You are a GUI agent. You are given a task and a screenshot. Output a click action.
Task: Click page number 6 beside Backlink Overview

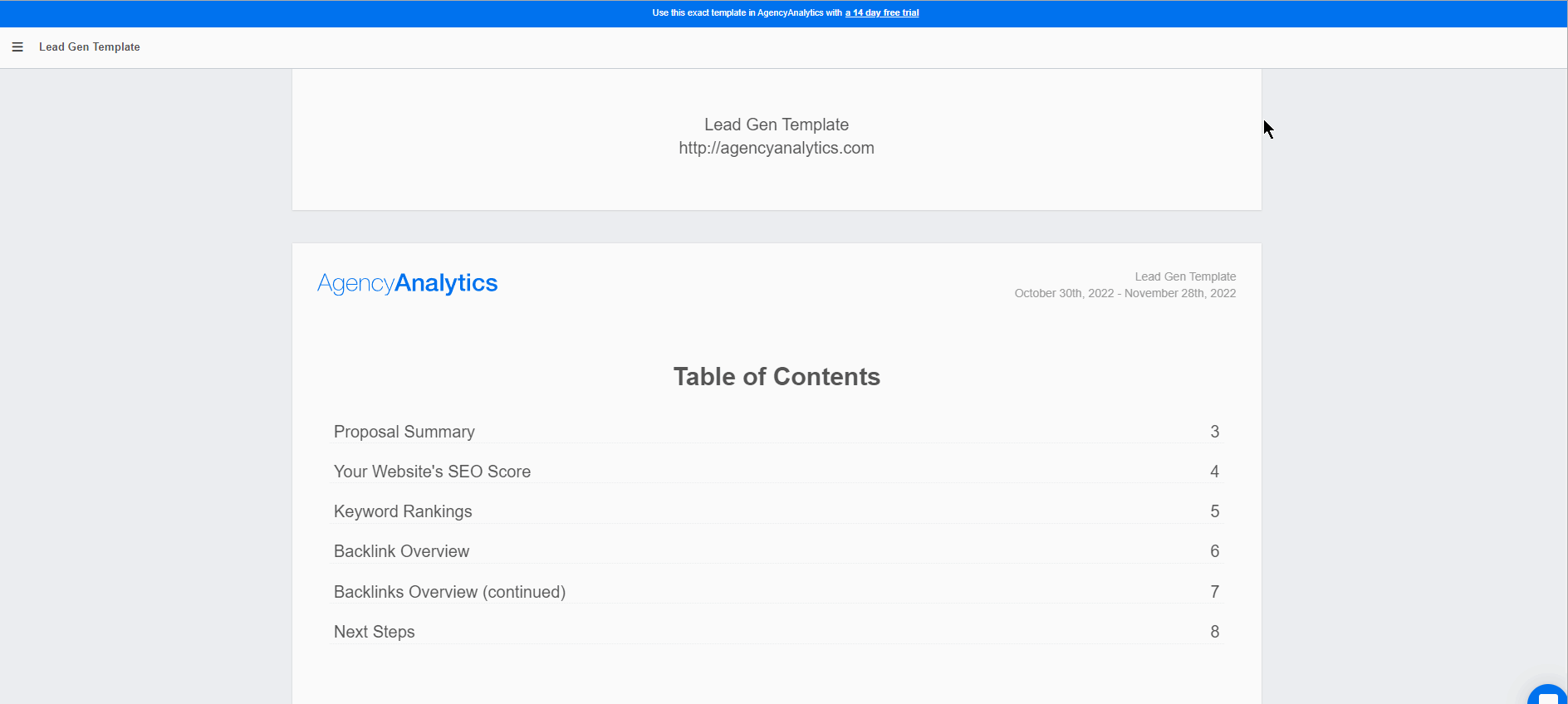(1214, 551)
